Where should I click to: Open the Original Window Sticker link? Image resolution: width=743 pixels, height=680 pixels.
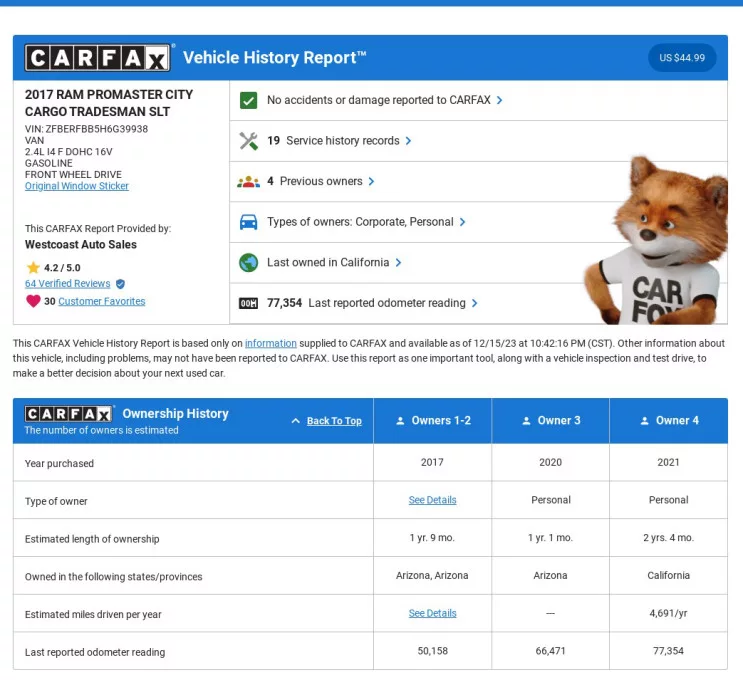[77, 186]
